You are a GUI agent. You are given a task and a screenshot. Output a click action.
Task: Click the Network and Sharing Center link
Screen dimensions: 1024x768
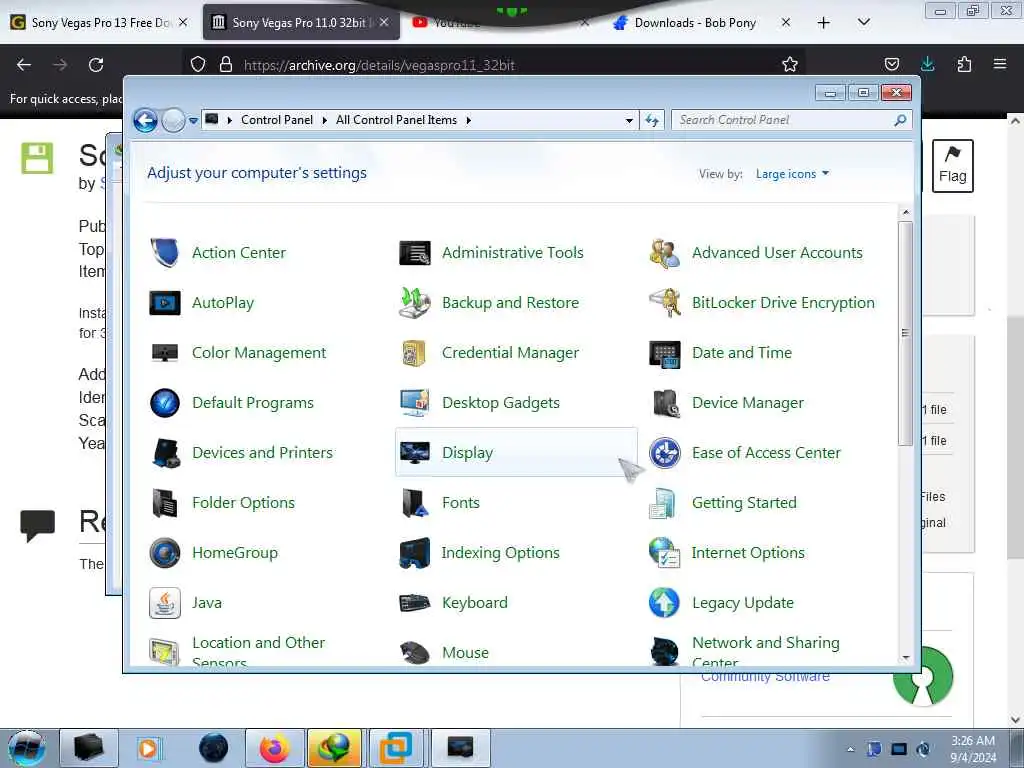click(x=765, y=652)
